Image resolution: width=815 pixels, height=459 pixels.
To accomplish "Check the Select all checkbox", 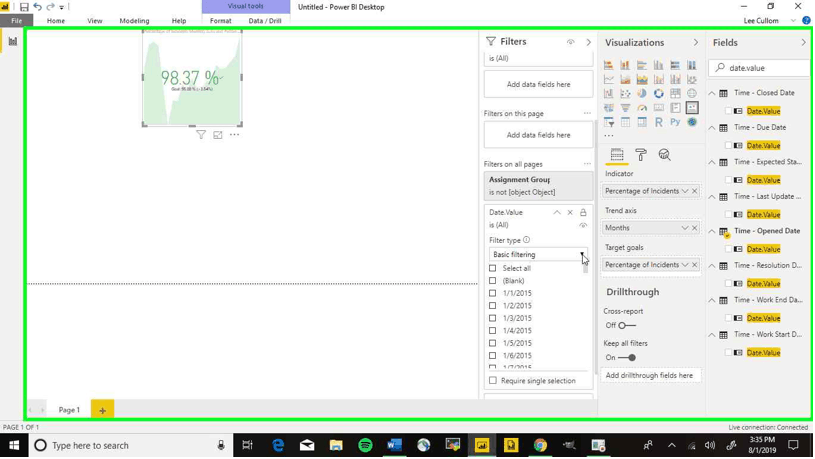I will coord(492,268).
